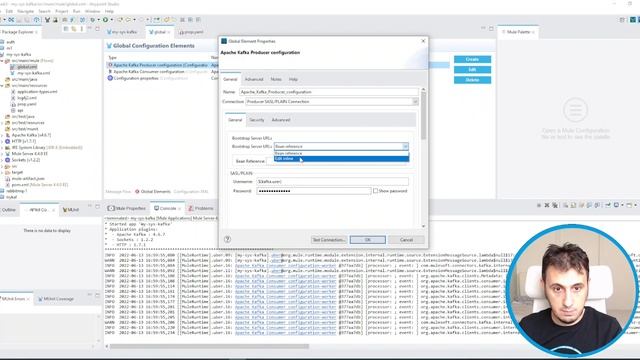640x360 pixels.
Task: Open the my-sys-kafka editor tab
Action: coord(122,32)
